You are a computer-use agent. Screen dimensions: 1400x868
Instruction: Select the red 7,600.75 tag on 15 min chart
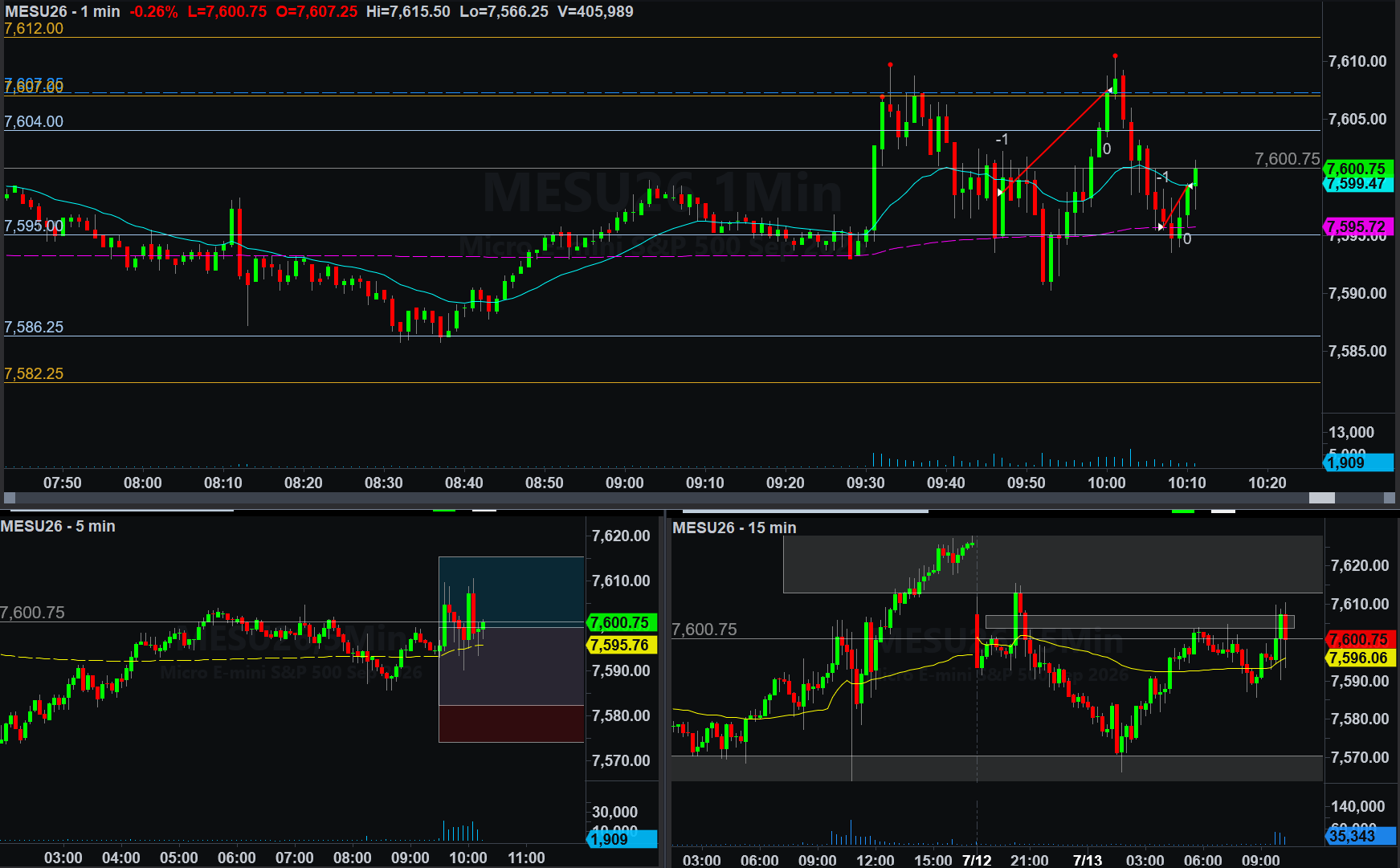point(1359,639)
